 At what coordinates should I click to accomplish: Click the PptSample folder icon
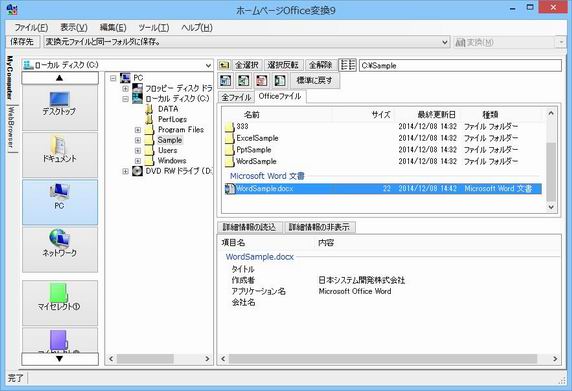pos(229,150)
